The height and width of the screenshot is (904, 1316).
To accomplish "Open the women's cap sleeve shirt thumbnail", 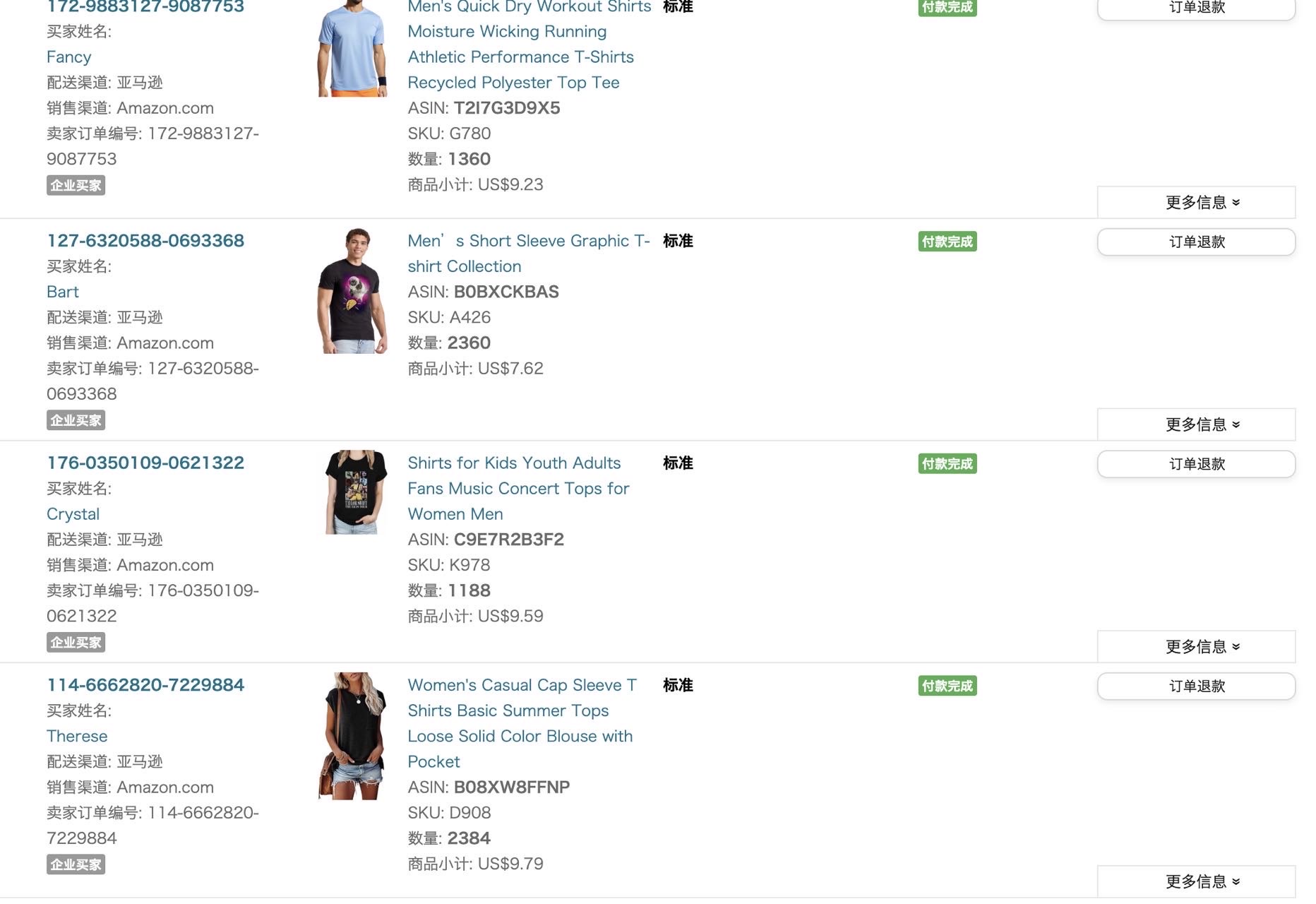I will [352, 736].
